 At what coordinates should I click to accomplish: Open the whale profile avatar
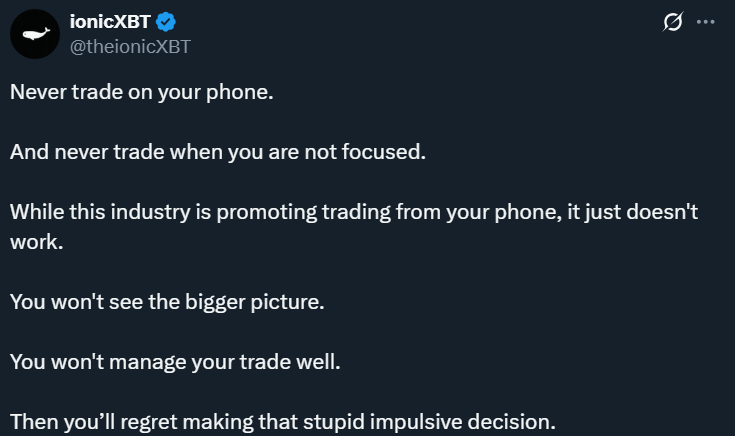pyautogui.click(x=35, y=34)
